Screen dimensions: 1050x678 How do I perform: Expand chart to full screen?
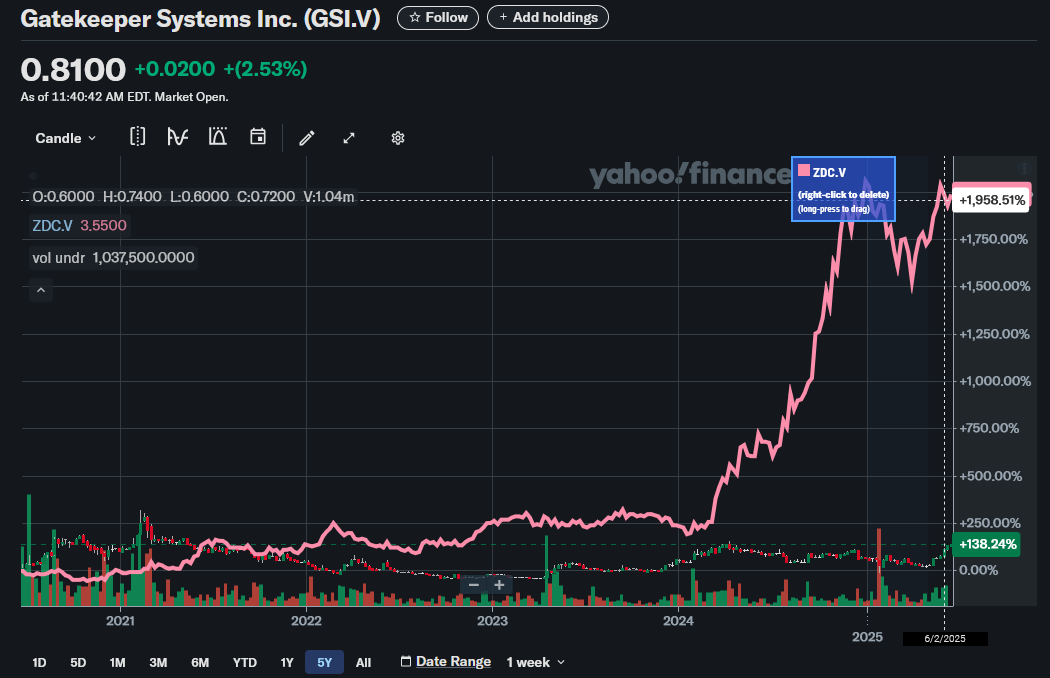[x=349, y=138]
